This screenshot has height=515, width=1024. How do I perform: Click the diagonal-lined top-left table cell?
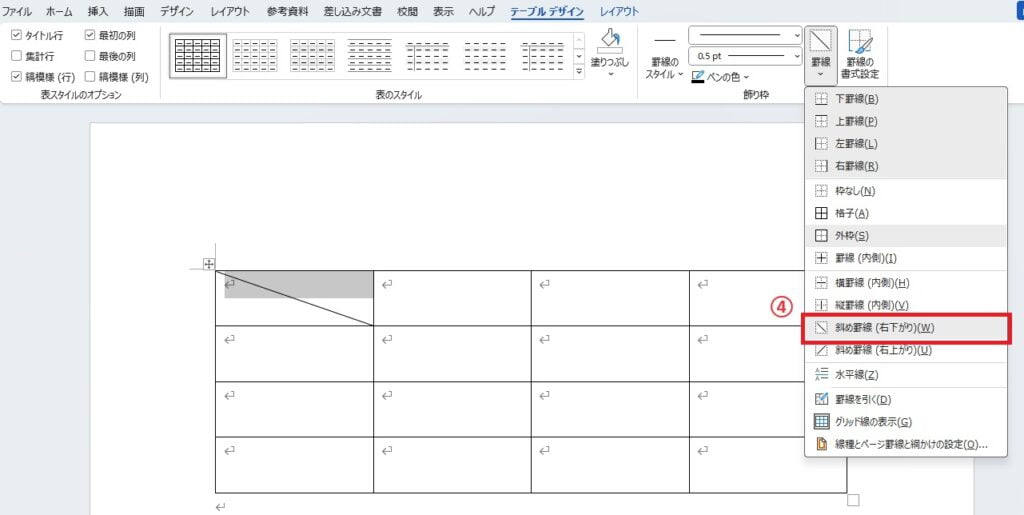295,298
